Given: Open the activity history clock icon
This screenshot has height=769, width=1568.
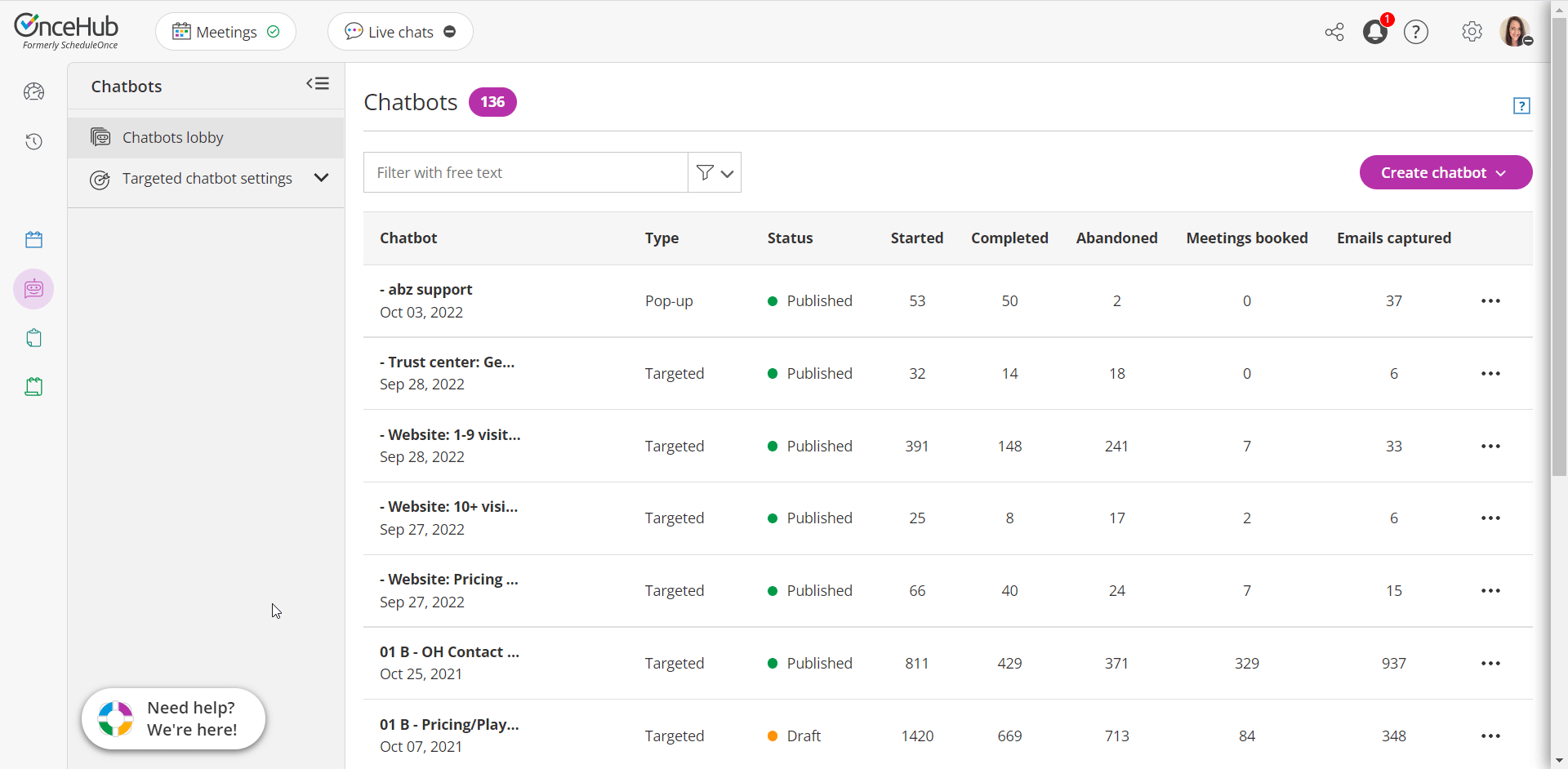Looking at the screenshot, I should pos(33,142).
